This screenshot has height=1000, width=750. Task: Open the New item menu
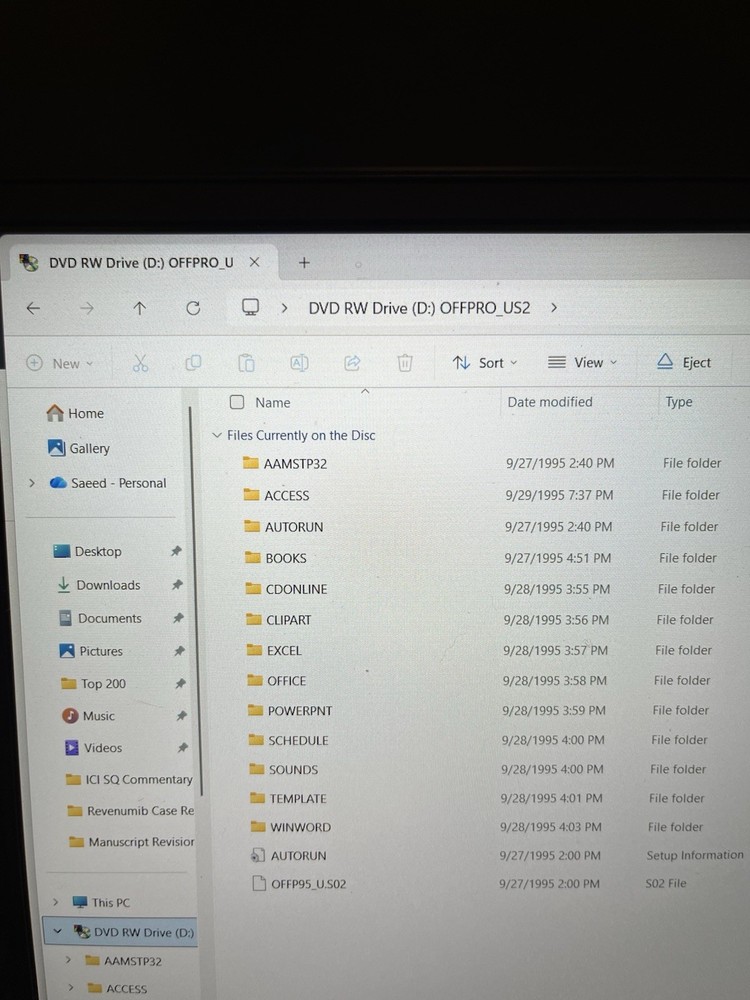click(x=59, y=364)
